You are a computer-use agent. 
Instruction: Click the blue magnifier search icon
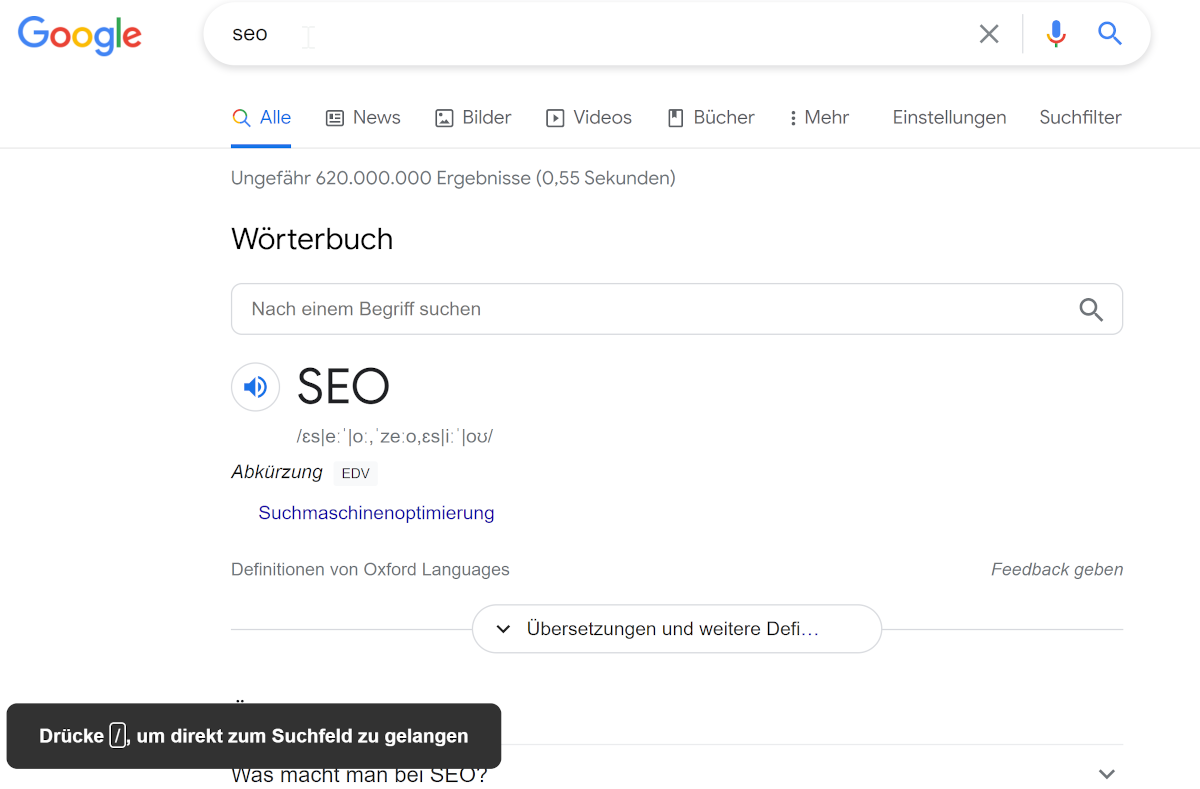point(1109,33)
